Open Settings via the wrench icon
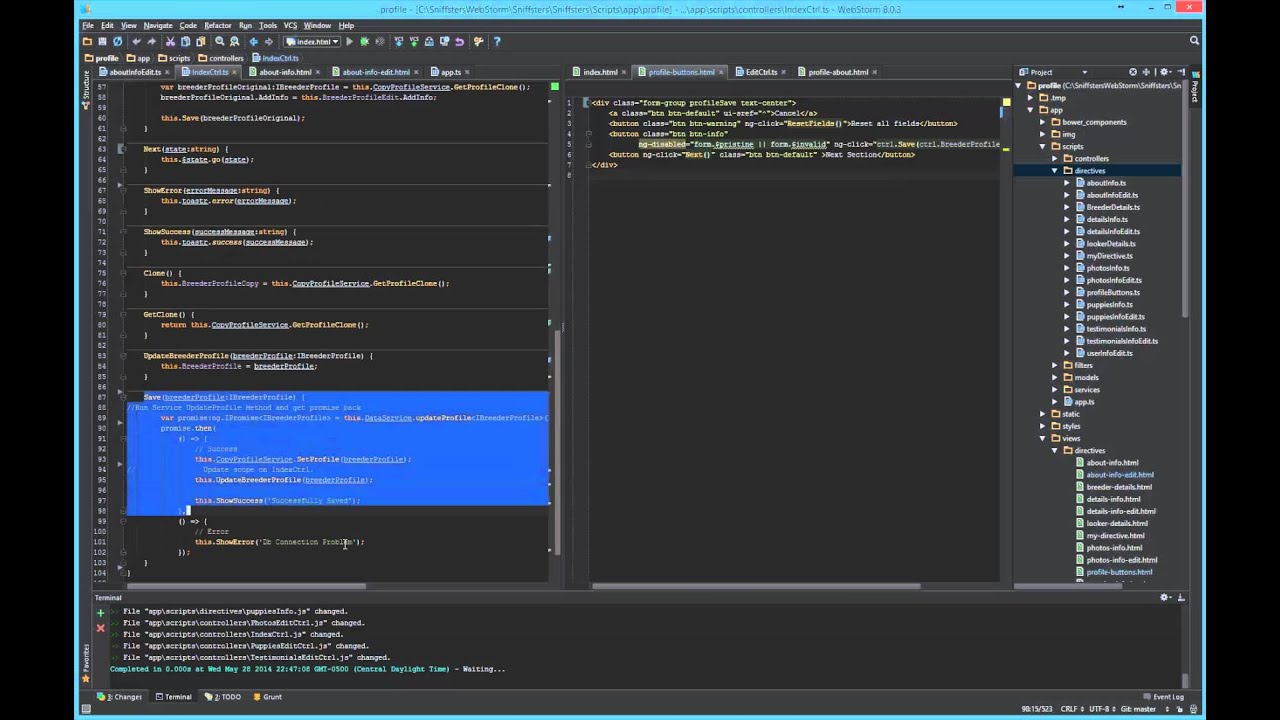 pos(478,41)
